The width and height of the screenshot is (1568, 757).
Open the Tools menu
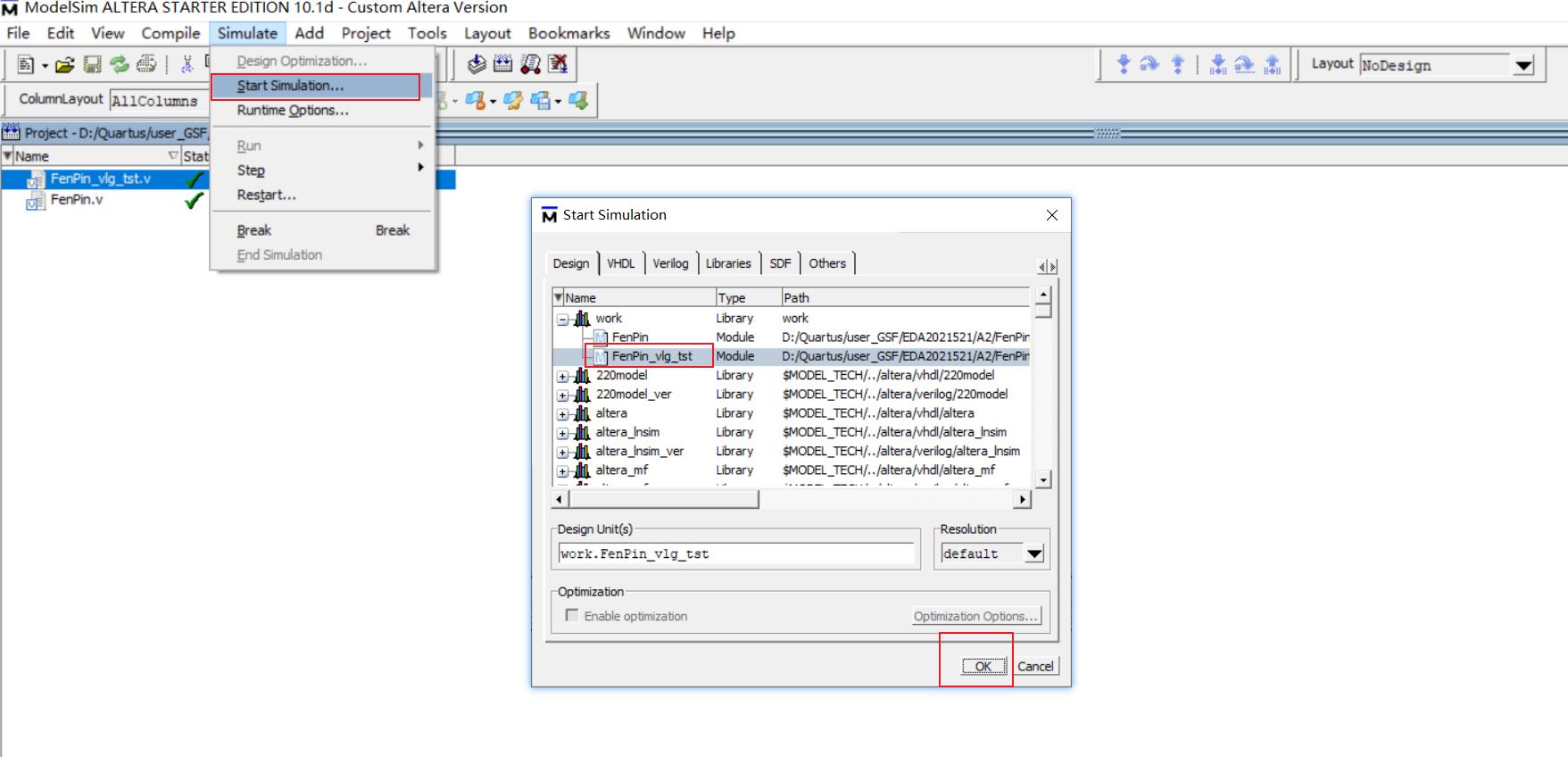point(427,33)
